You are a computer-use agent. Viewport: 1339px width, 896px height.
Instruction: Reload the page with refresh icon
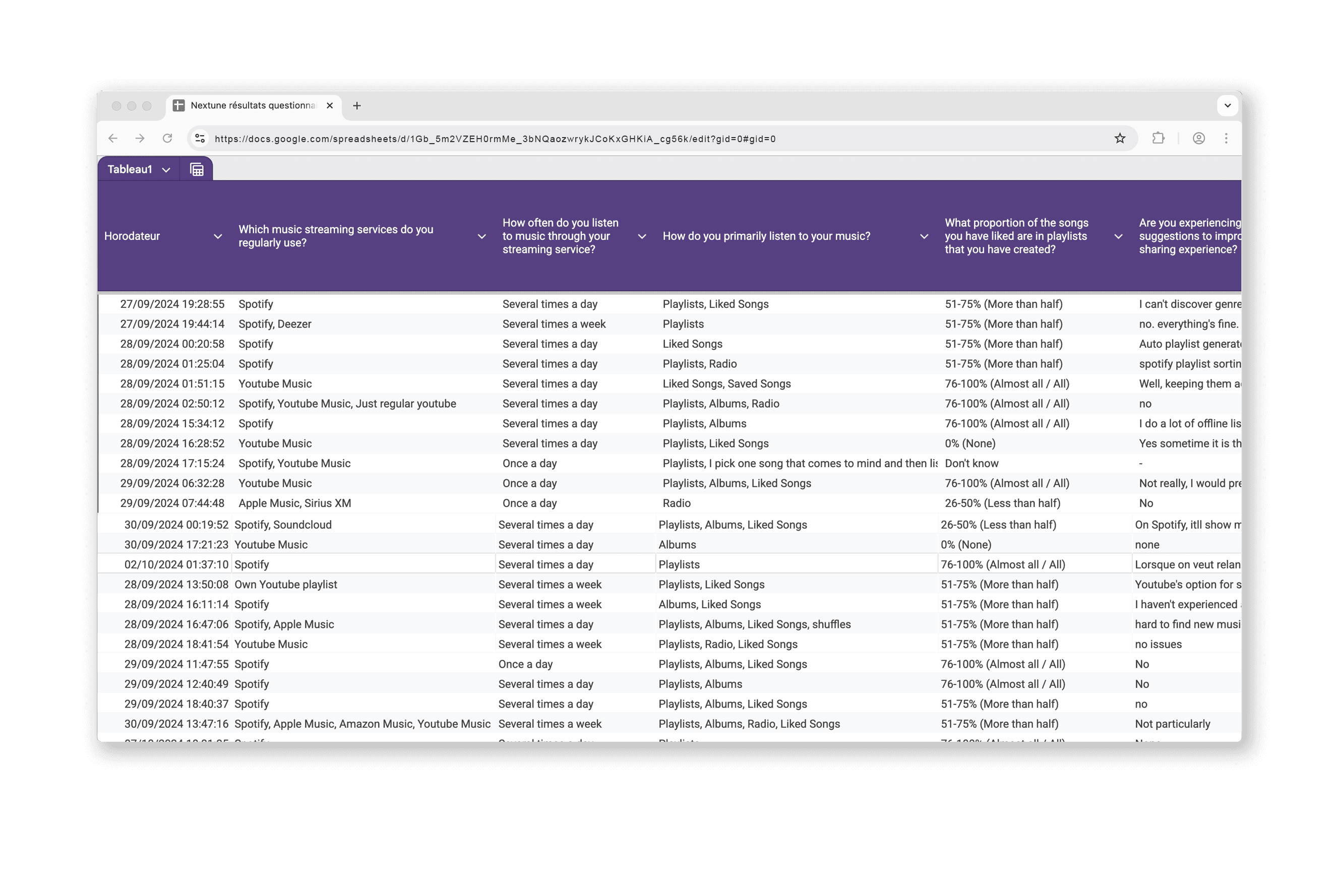167,138
